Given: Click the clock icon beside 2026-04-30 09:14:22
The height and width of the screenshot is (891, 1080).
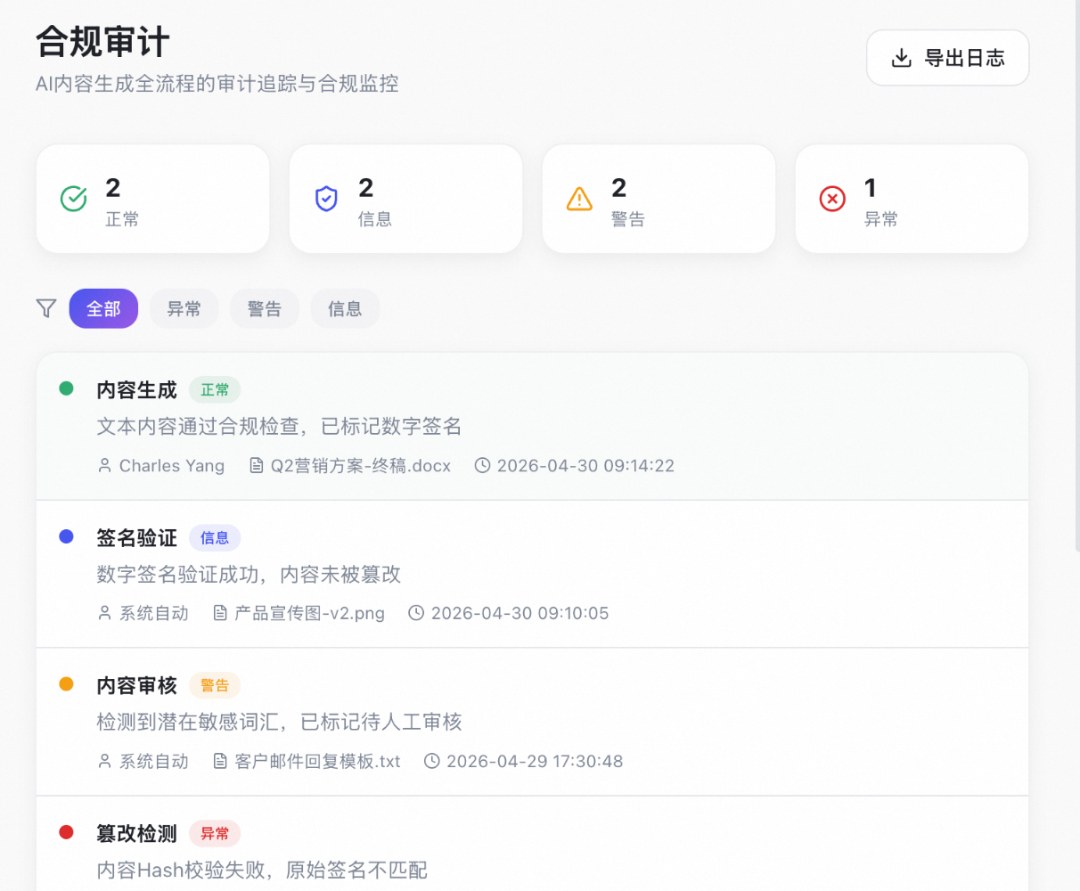Looking at the screenshot, I should (x=482, y=465).
